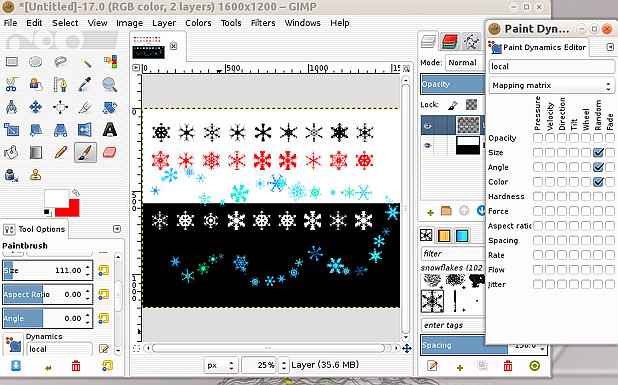The width and height of the screenshot is (618, 385).
Task: Open the Windows menu
Action: click(x=303, y=23)
